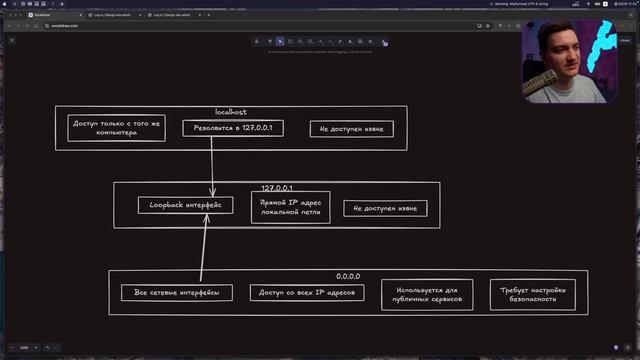Select the Selection arrow tool
The height and width of the screenshot is (360, 640).
280,42
